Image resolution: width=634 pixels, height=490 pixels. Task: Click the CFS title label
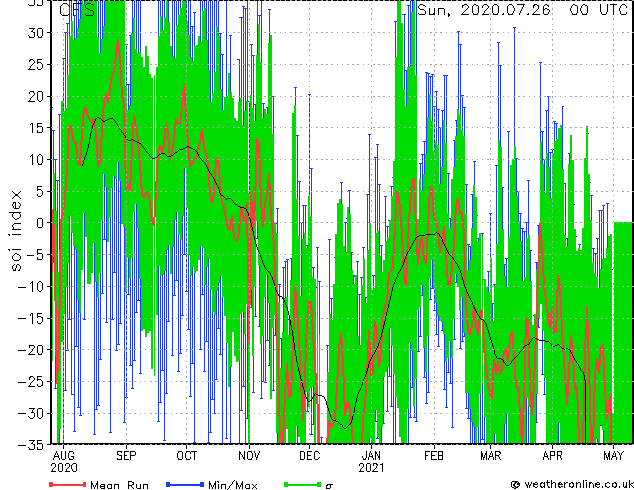click(x=77, y=10)
